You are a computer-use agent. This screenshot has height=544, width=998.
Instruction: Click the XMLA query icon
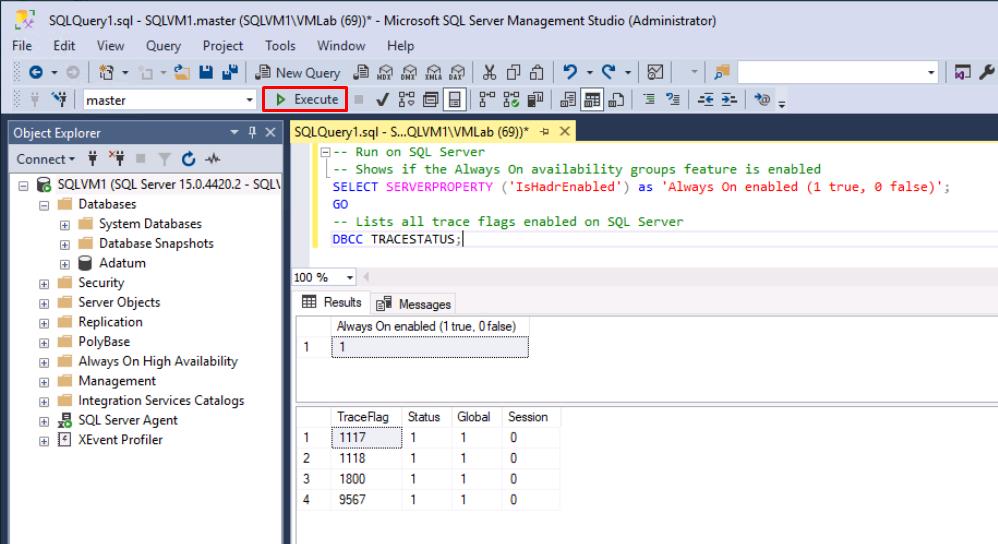[433, 73]
